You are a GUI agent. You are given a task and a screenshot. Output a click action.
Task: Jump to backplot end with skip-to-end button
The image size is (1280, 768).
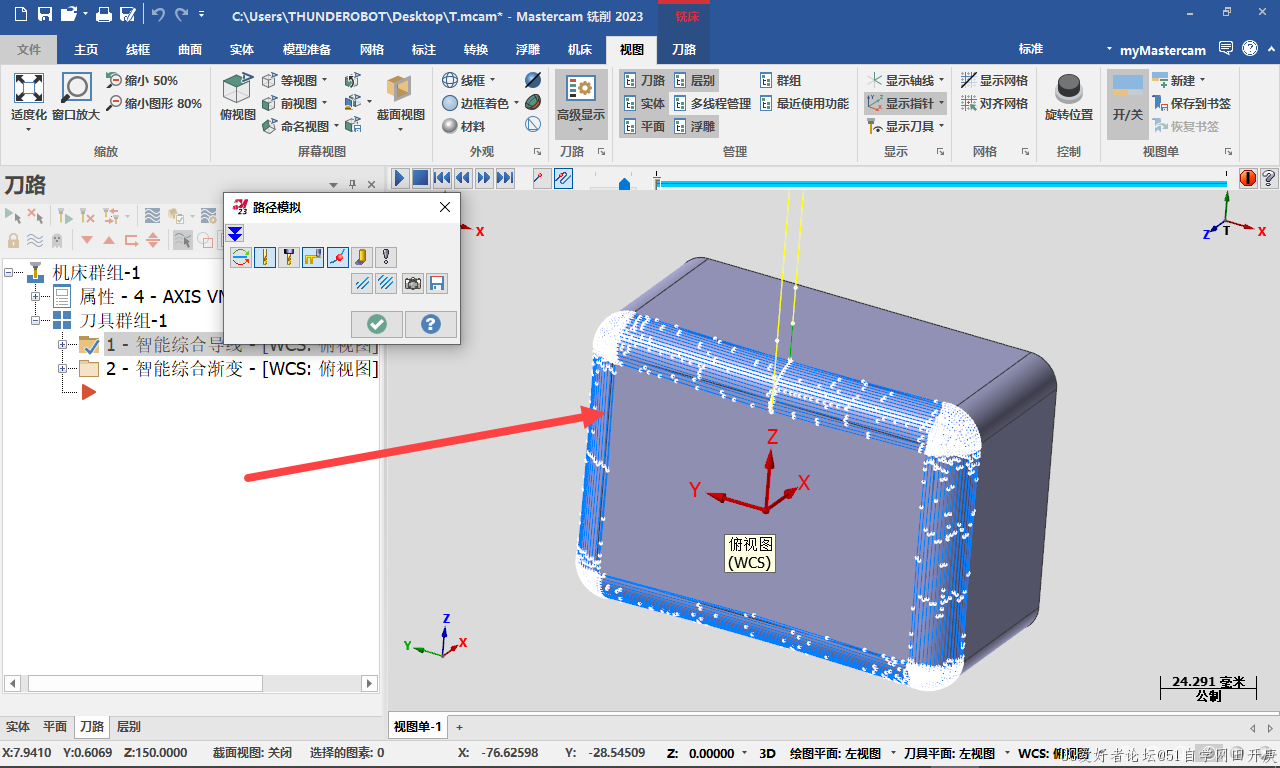[x=505, y=178]
